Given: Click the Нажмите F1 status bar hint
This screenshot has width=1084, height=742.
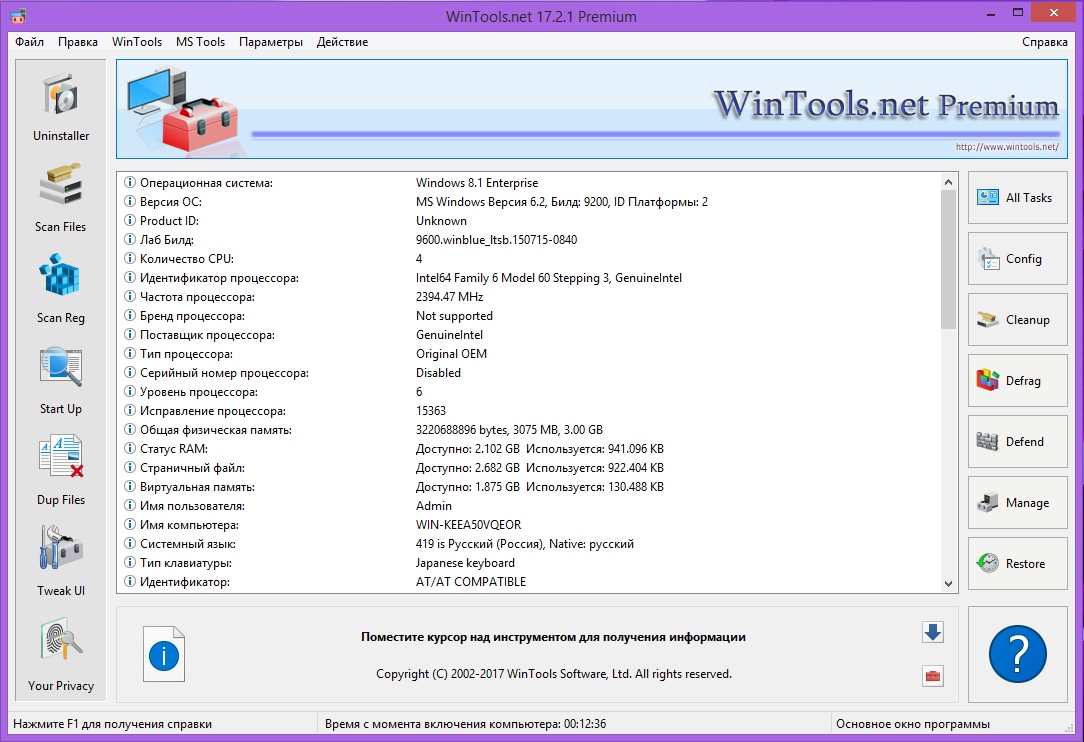Looking at the screenshot, I should (113, 724).
